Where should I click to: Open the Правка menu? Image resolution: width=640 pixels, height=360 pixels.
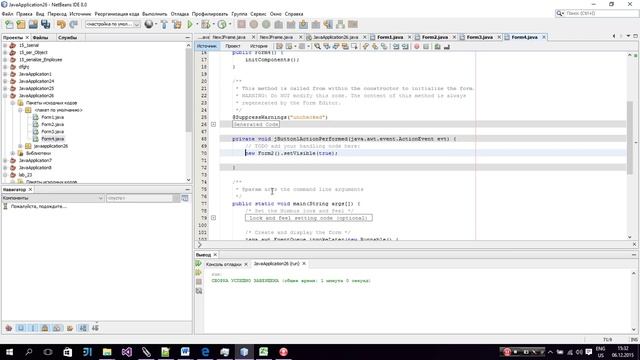point(24,14)
